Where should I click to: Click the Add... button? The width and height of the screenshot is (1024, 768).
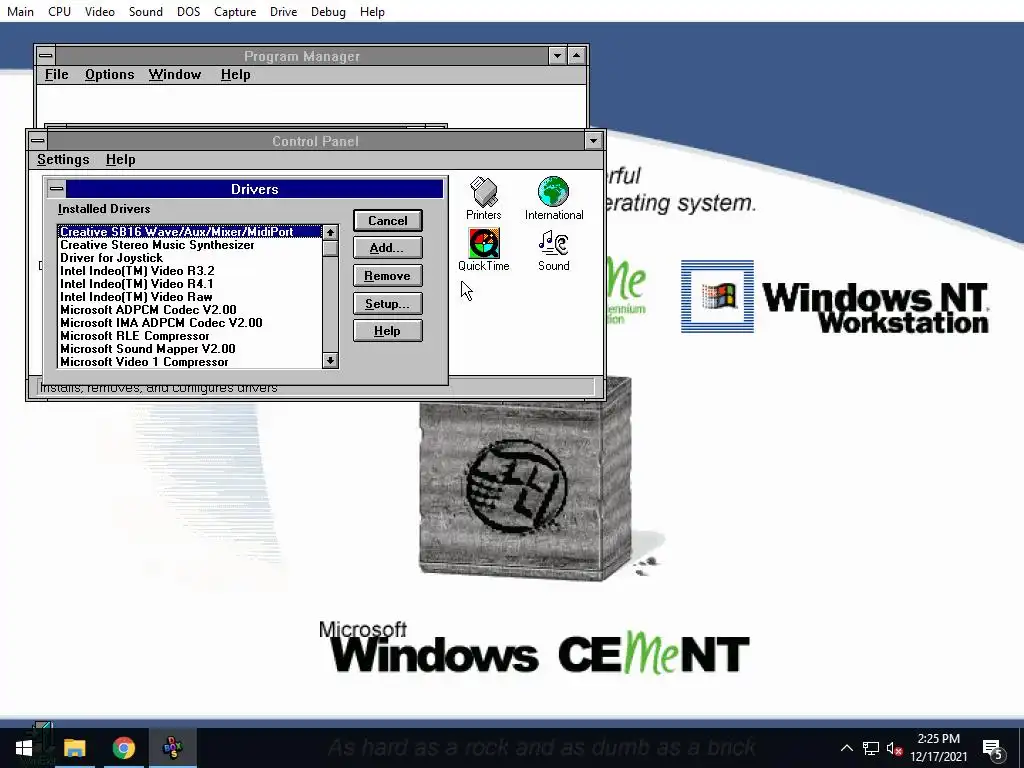pos(388,248)
